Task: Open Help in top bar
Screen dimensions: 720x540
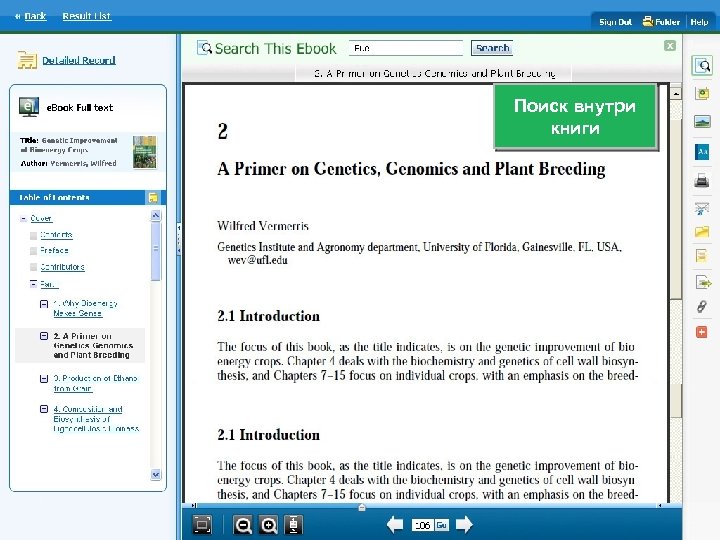Action: coord(699,22)
